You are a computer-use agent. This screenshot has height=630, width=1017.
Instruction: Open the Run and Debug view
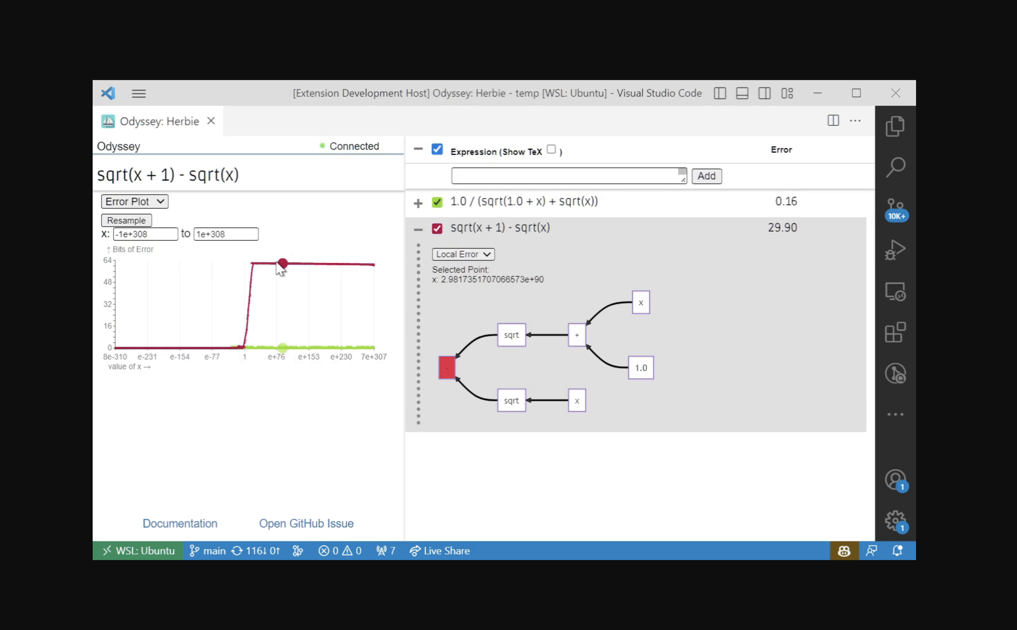pyautogui.click(x=894, y=249)
